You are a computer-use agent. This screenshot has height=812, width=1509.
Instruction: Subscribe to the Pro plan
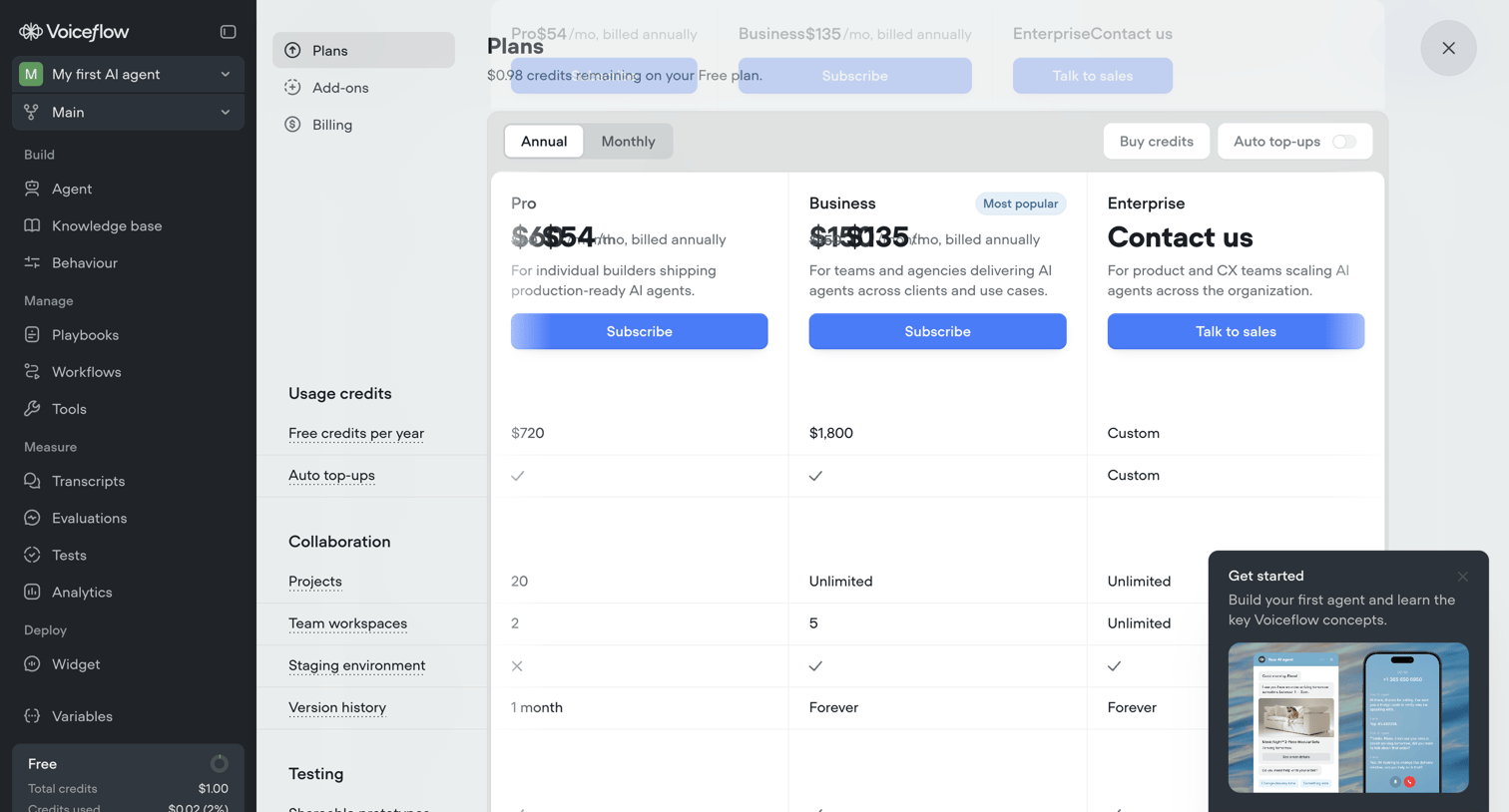pyautogui.click(x=639, y=331)
